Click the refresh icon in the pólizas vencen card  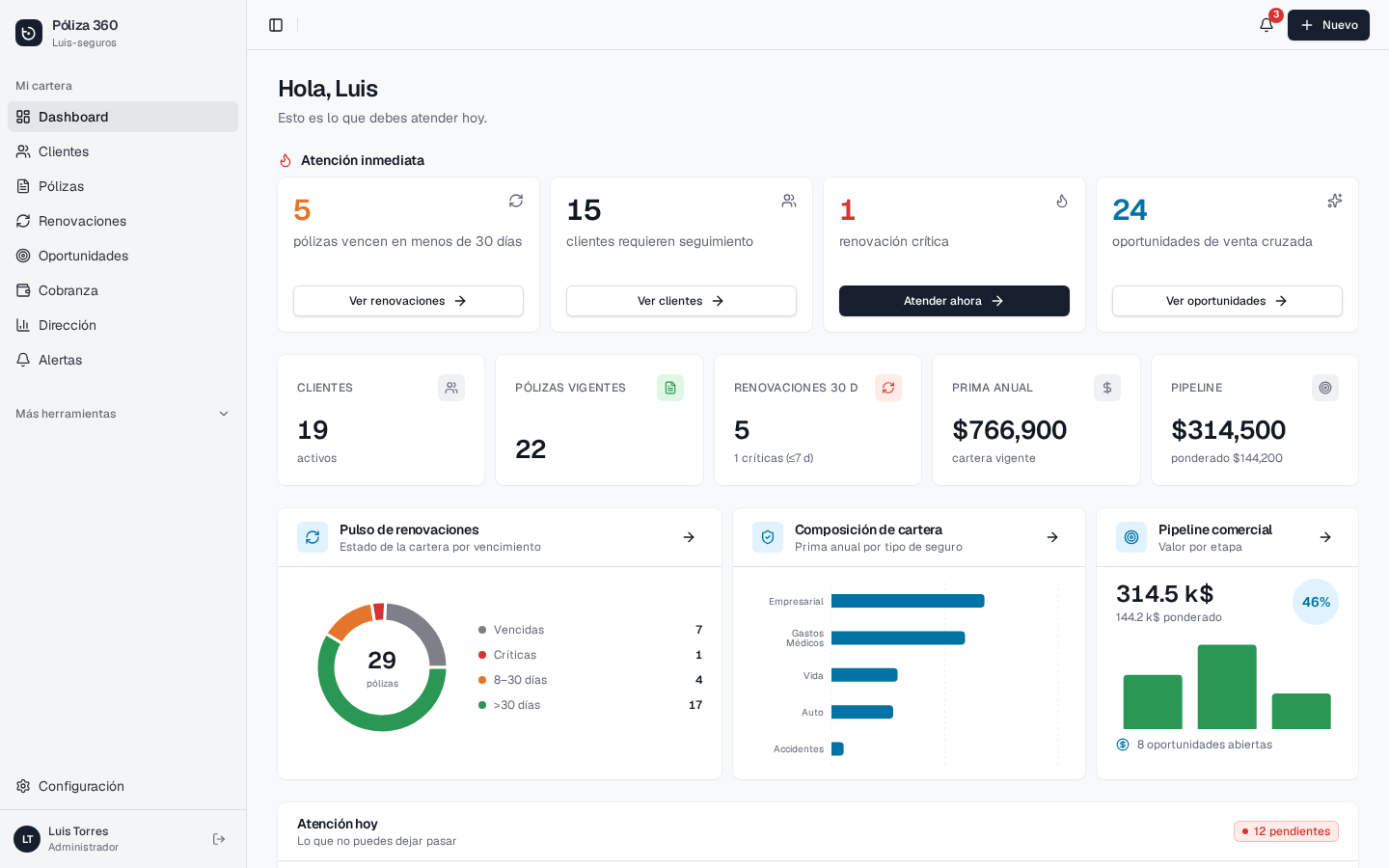[516, 201]
